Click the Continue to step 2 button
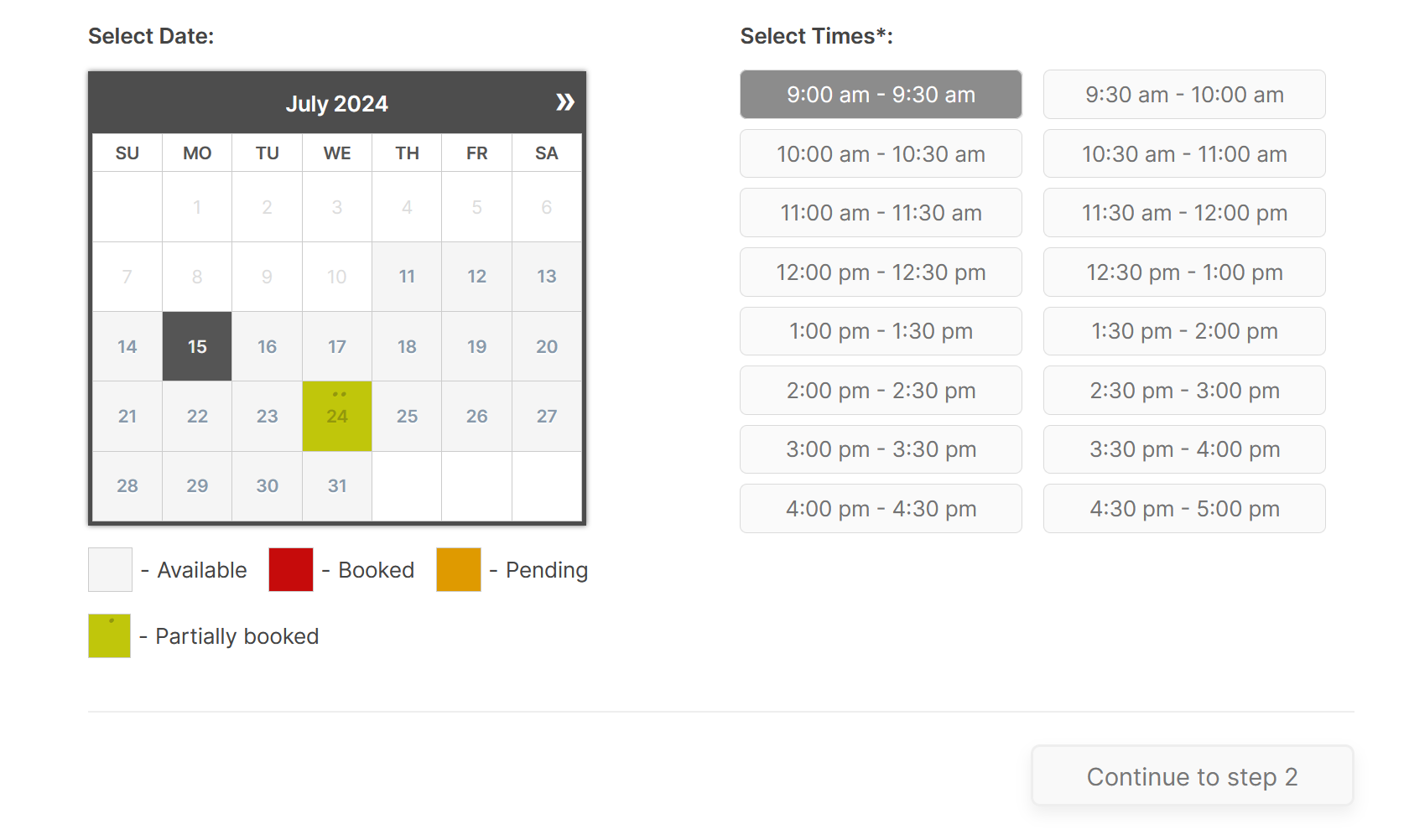 point(1192,775)
